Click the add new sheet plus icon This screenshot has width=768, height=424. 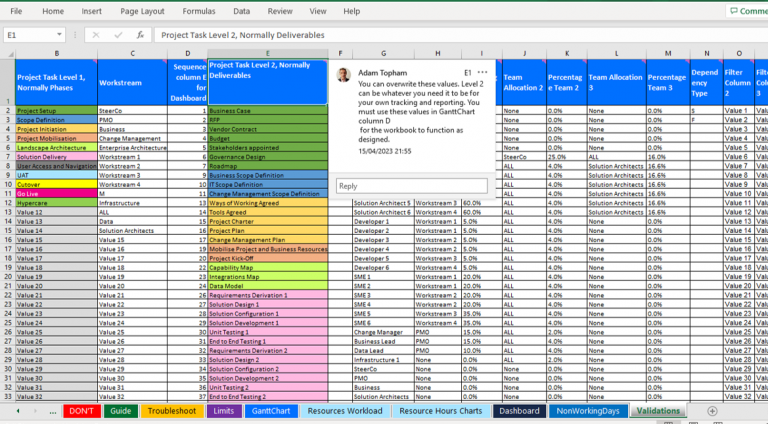712,411
